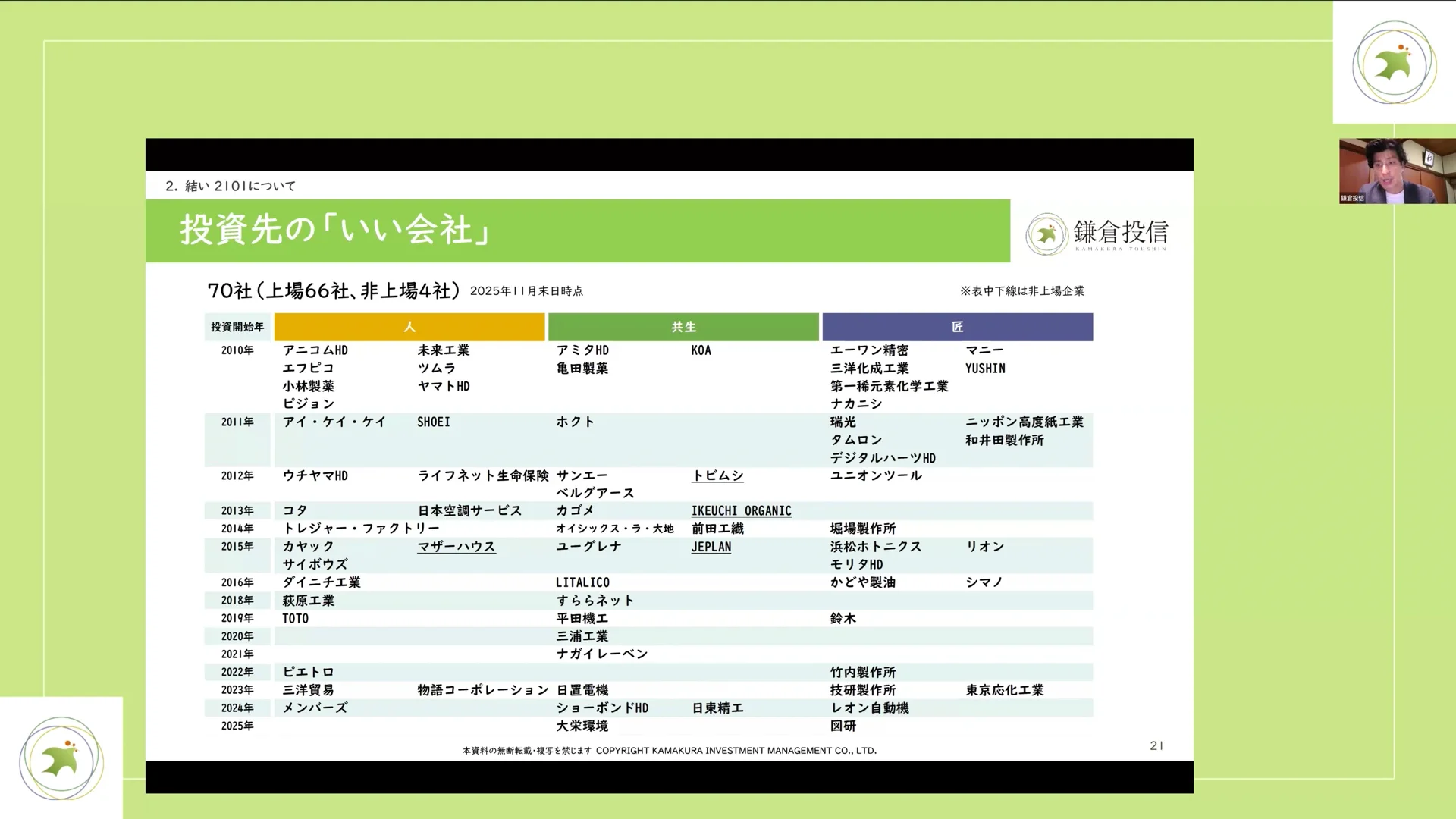The image size is (1456, 819).
Task: Click ホクト in the table
Action: [576, 422]
